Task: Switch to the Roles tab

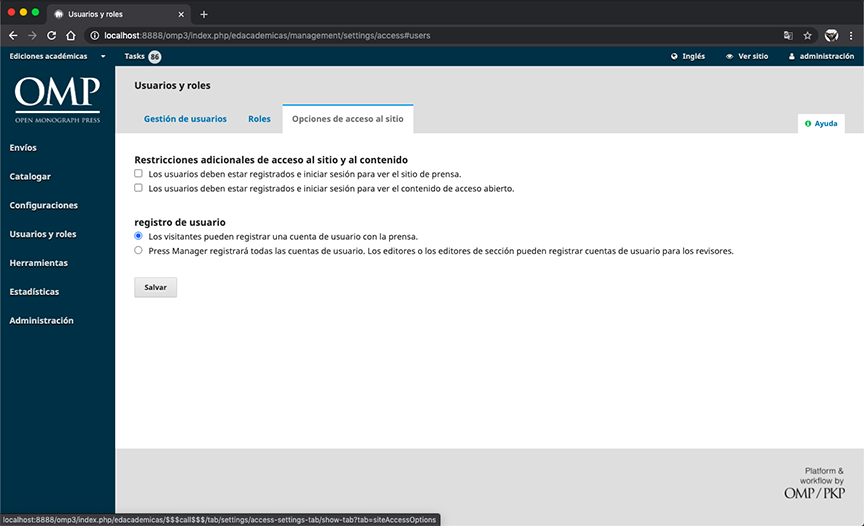Action: click(259, 119)
